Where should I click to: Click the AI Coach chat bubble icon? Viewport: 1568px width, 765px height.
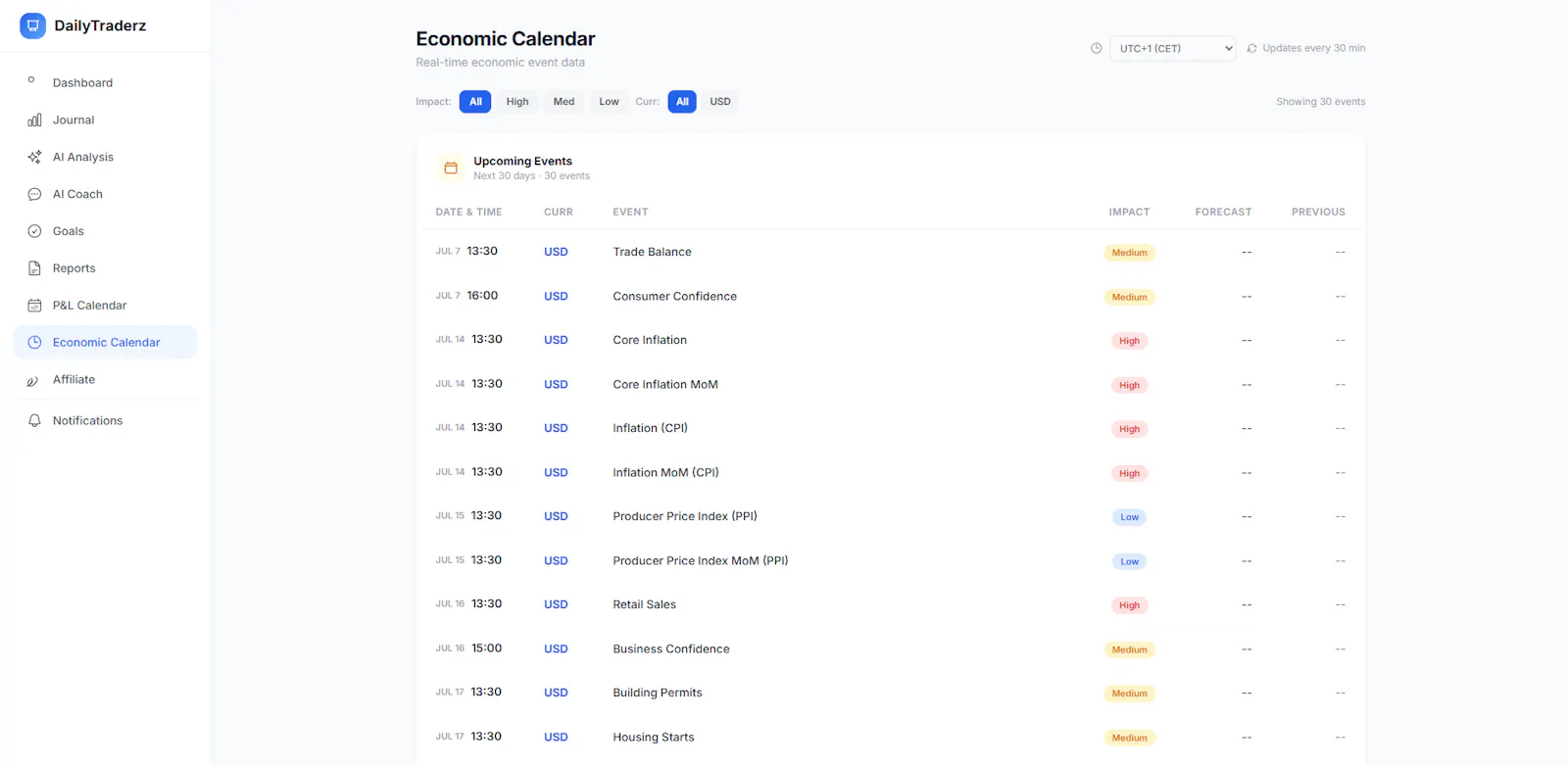[34, 194]
